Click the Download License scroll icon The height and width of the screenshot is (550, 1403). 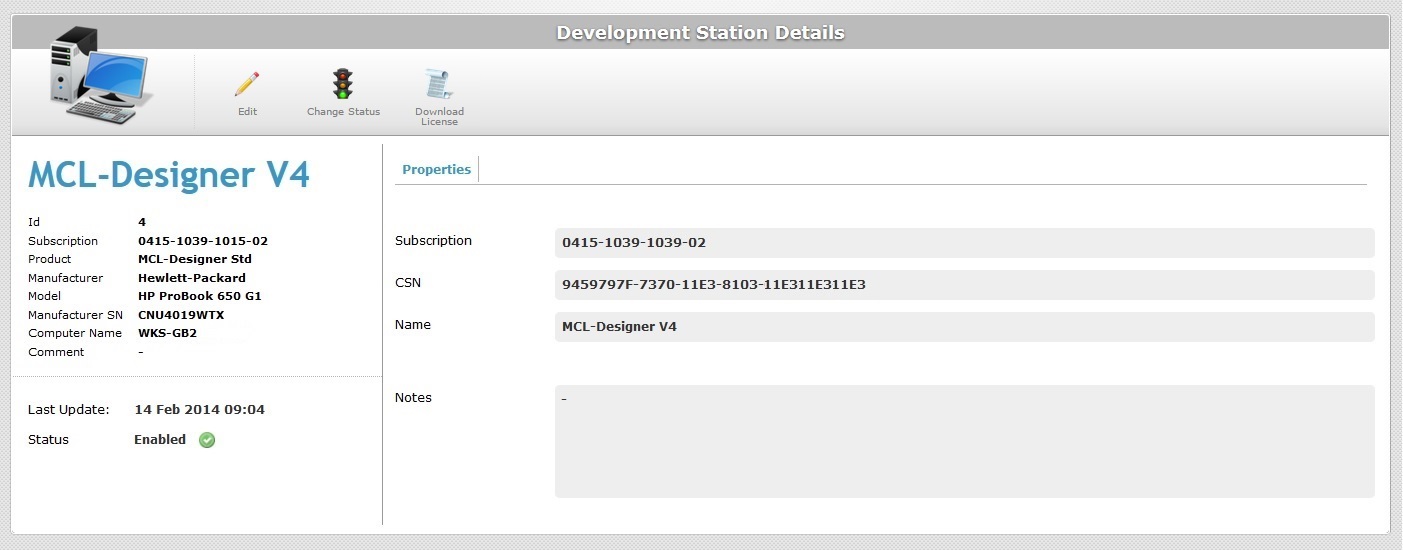(439, 84)
